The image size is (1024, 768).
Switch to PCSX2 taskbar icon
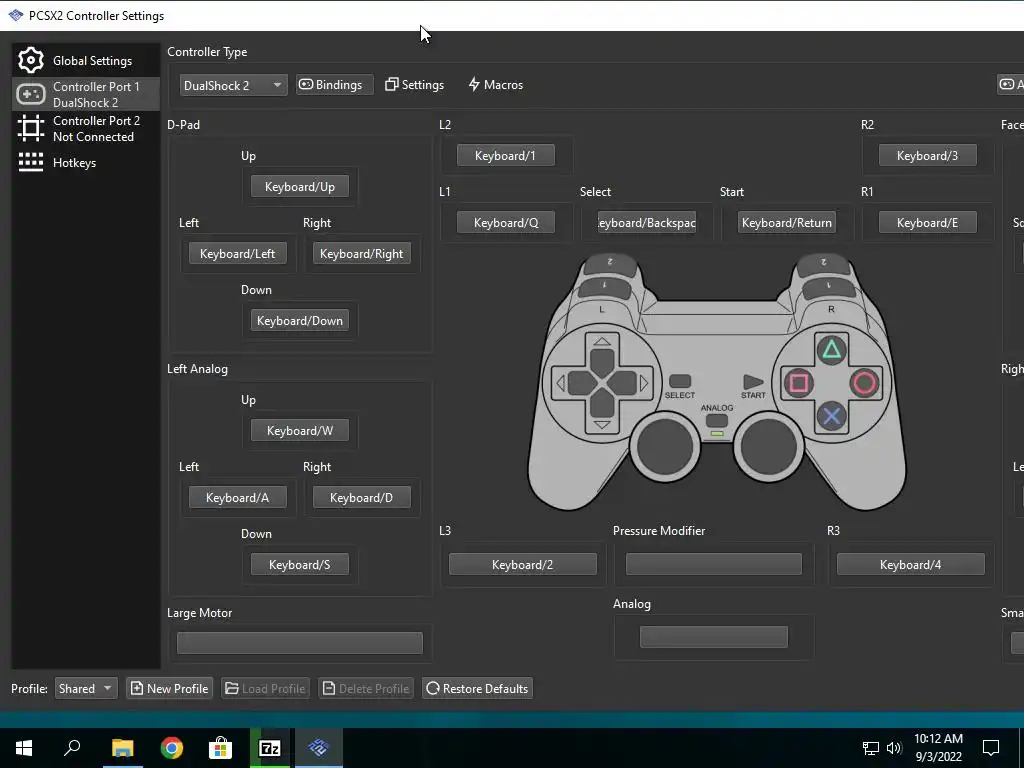319,748
